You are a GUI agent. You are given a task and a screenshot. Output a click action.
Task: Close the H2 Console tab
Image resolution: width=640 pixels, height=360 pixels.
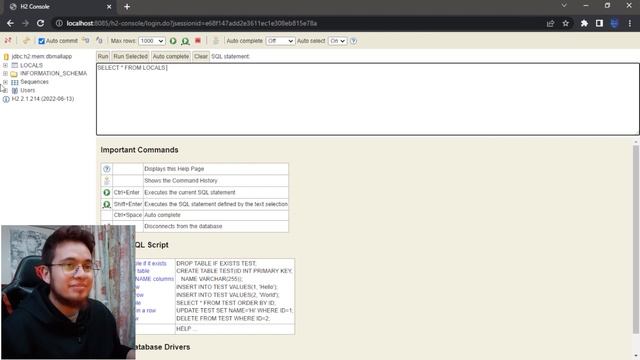(x=109, y=7)
